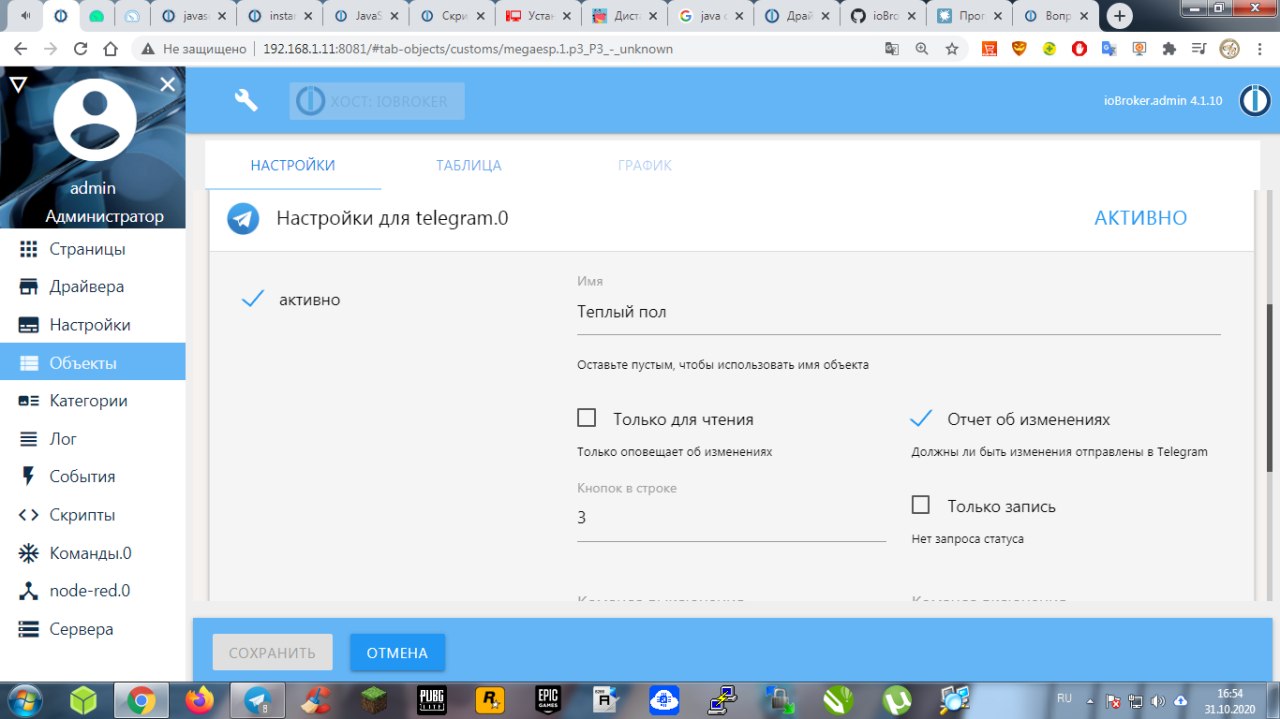Toggle Отчет об изменениях checkbox

pos(921,418)
